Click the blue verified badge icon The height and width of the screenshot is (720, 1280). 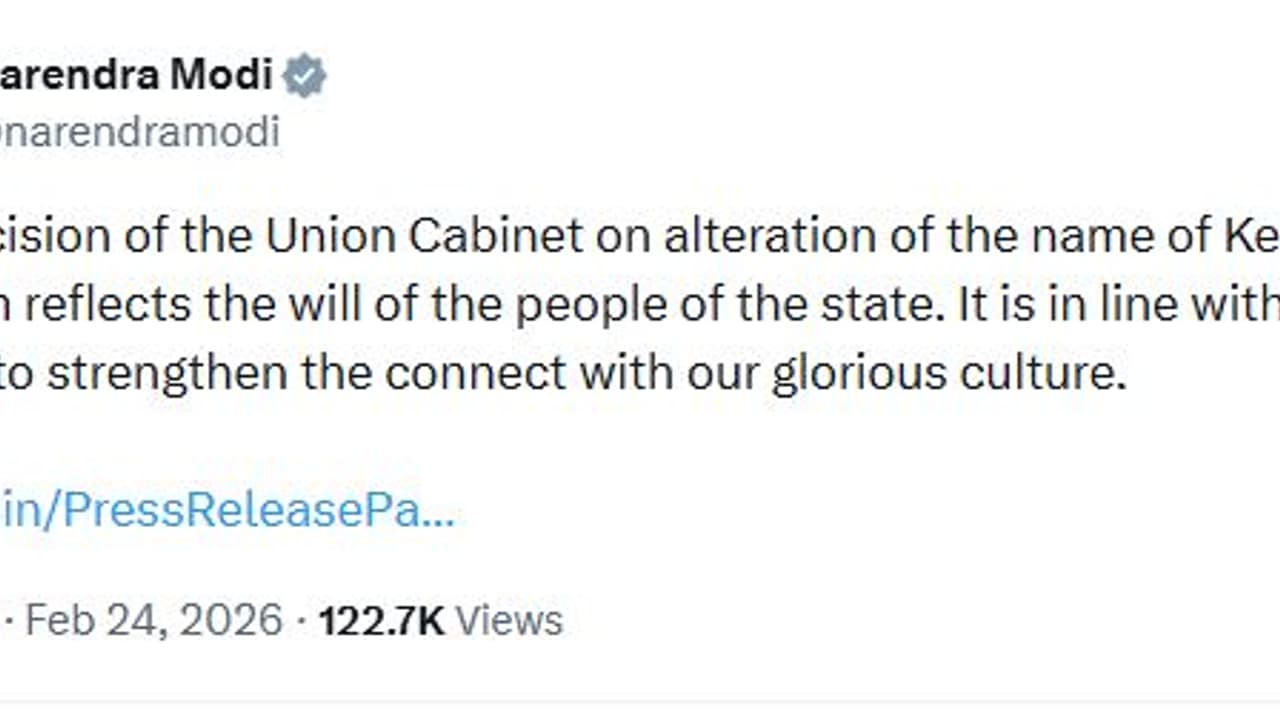[x=304, y=77]
